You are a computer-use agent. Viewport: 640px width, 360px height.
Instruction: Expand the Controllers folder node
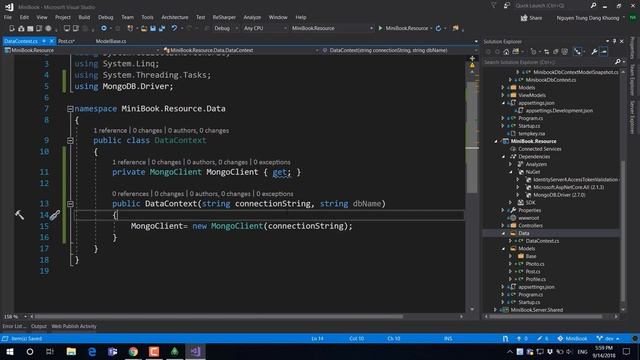pos(503,226)
